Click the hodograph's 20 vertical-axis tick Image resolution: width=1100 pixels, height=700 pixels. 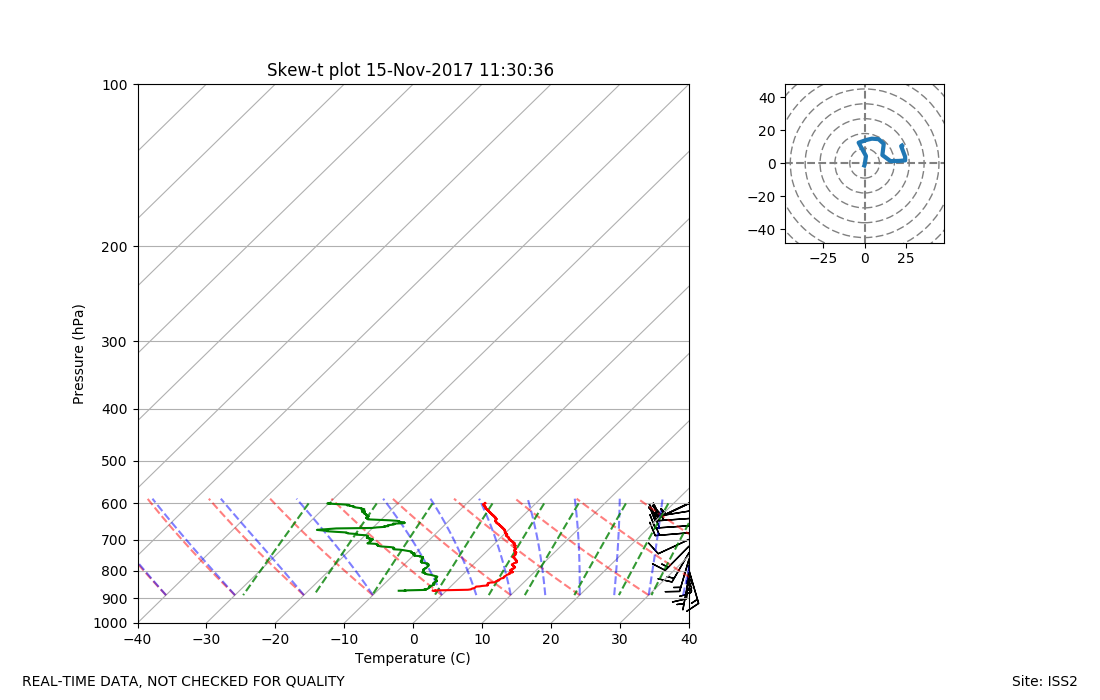click(767, 131)
